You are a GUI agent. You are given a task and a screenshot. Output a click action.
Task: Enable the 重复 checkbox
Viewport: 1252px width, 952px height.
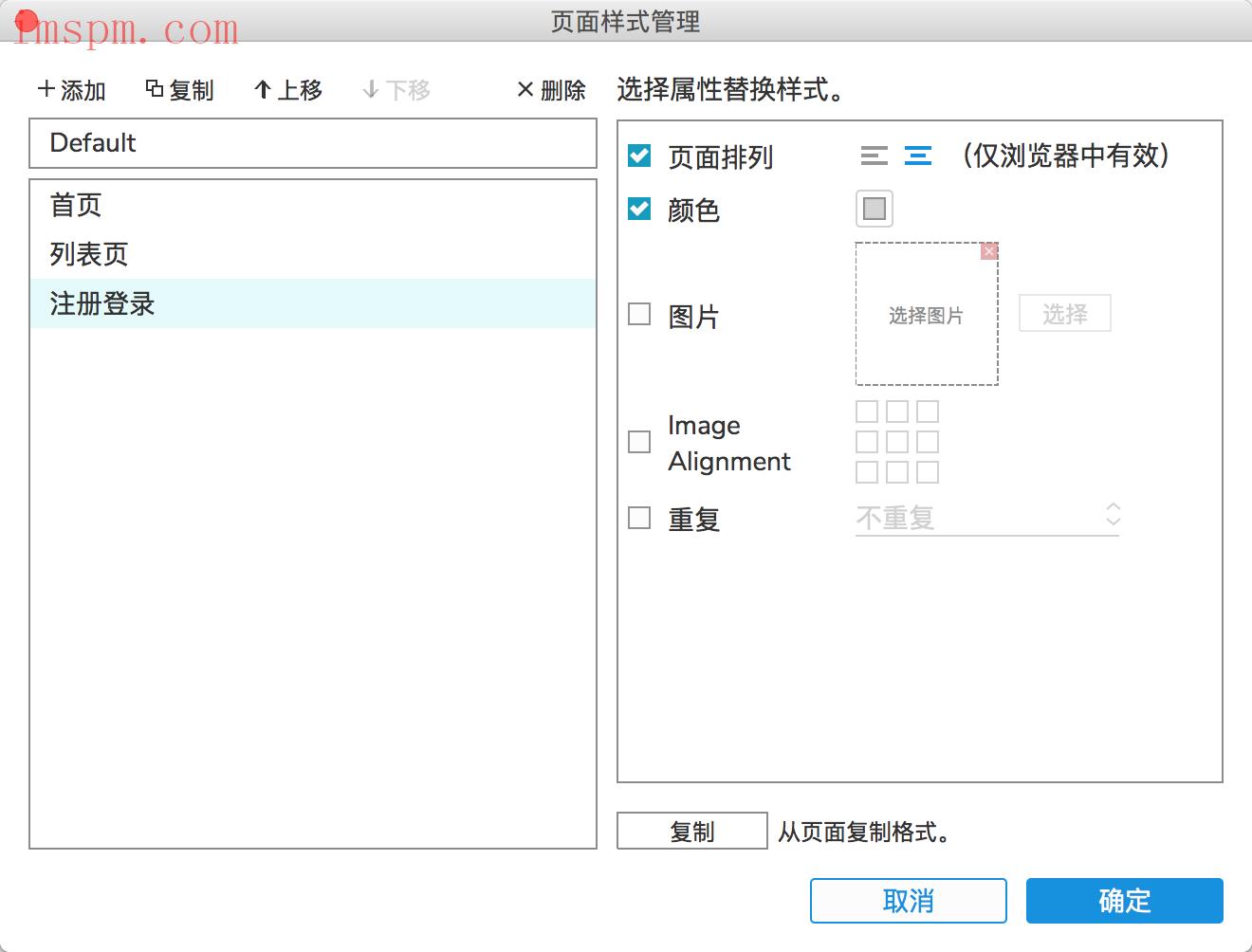[x=639, y=518]
